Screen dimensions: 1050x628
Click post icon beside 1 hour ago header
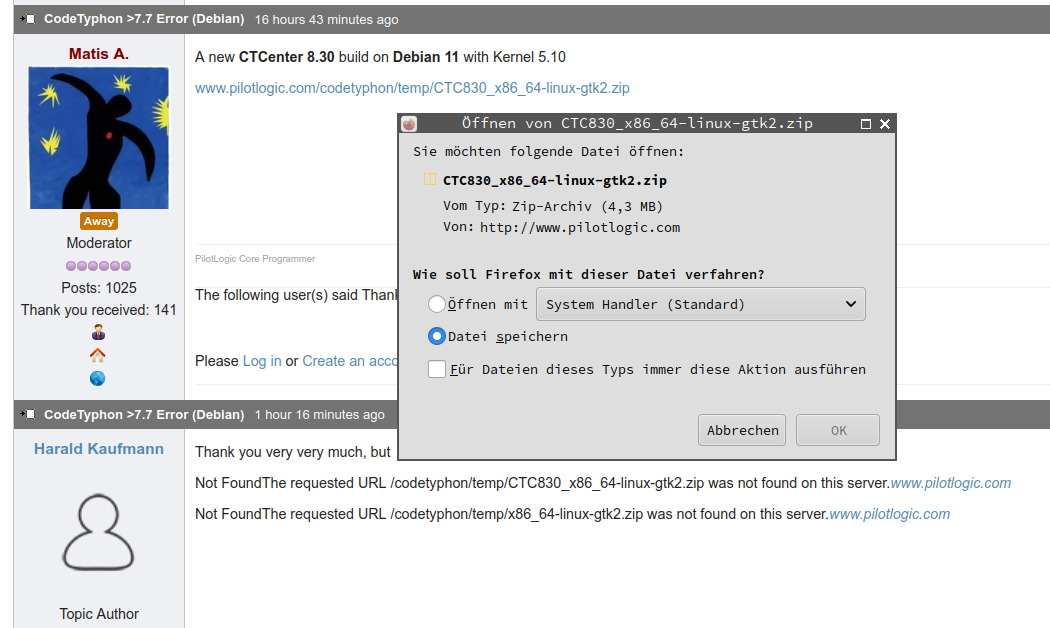pyautogui.click(x=27, y=414)
